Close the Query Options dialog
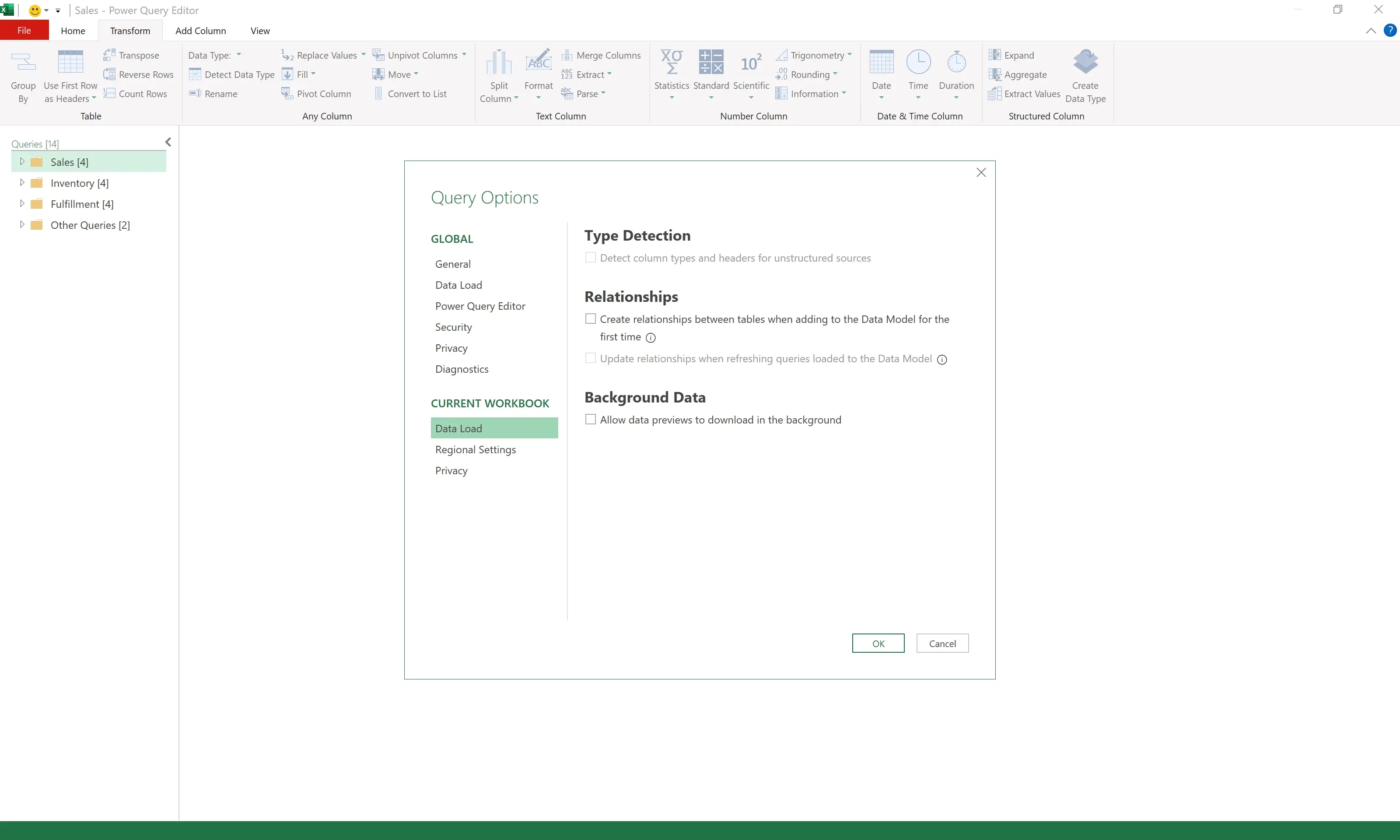Screen dimensions: 1400x840 pyautogui.click(x=981, y=173)
